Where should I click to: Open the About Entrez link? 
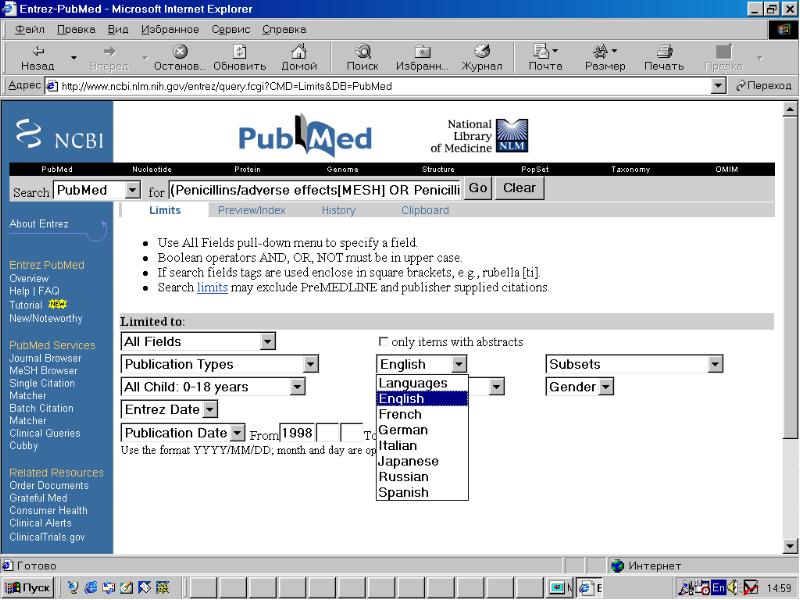point(38,224)
